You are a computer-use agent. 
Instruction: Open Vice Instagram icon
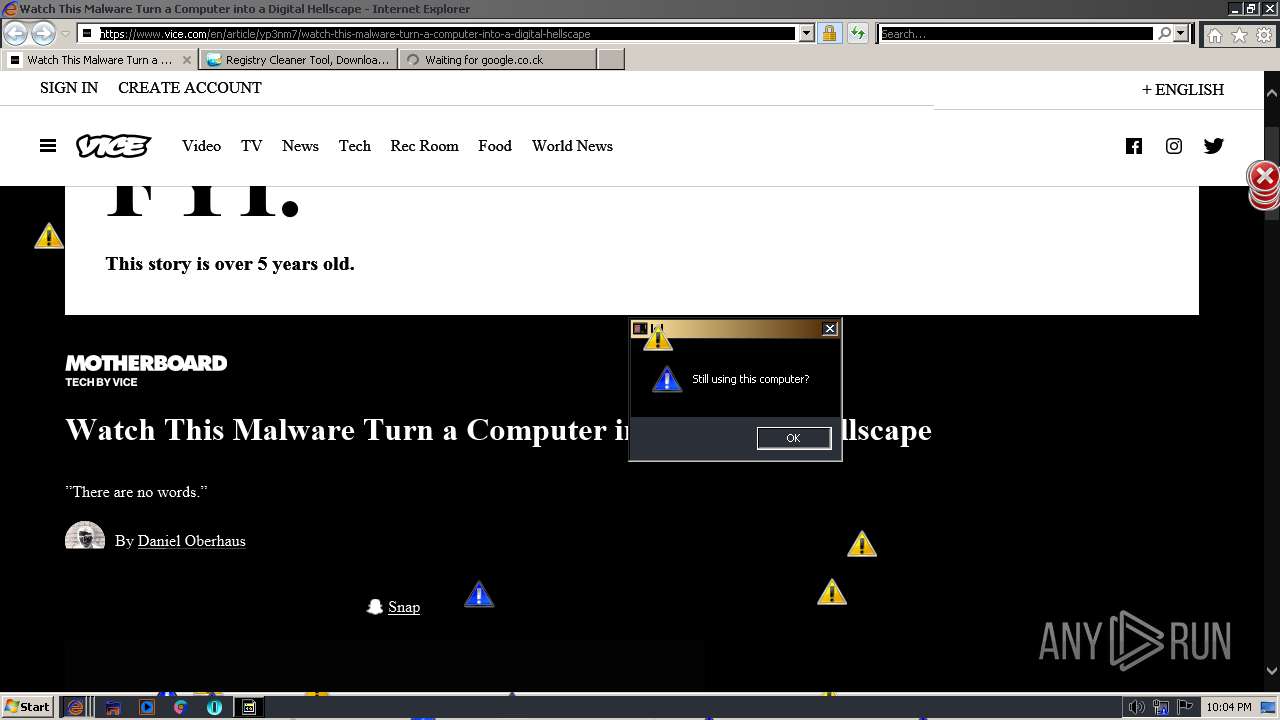tap(1174, 146)
